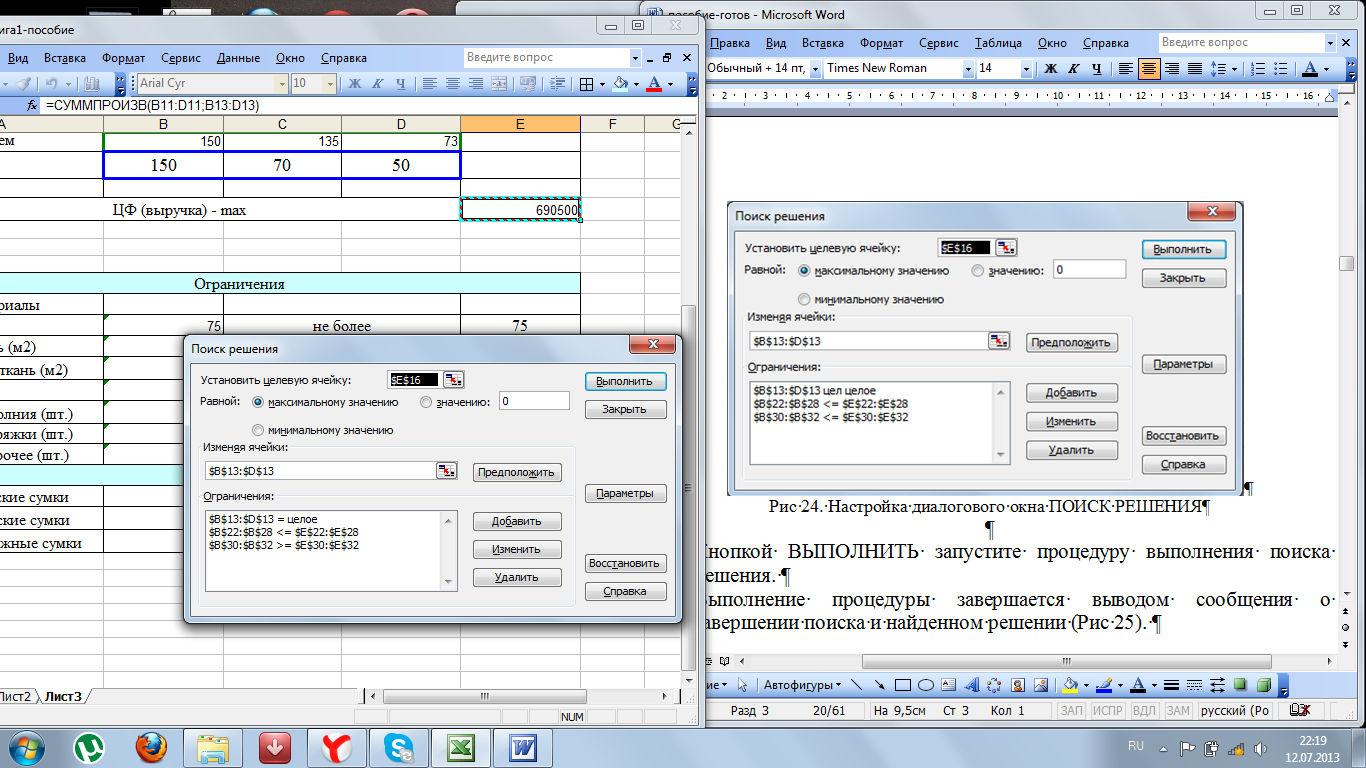Click Excel format painter brush icon
The width and height of the screenshot is (1366, 768).
click(22, 84)
